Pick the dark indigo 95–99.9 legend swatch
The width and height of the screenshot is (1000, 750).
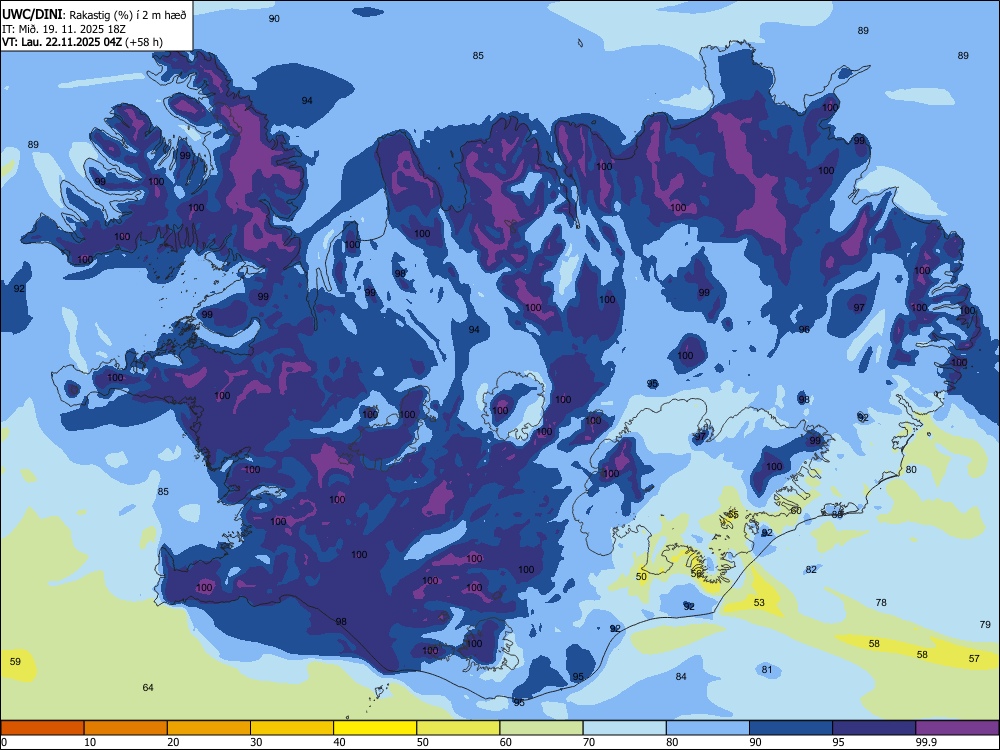coord(874,728)
